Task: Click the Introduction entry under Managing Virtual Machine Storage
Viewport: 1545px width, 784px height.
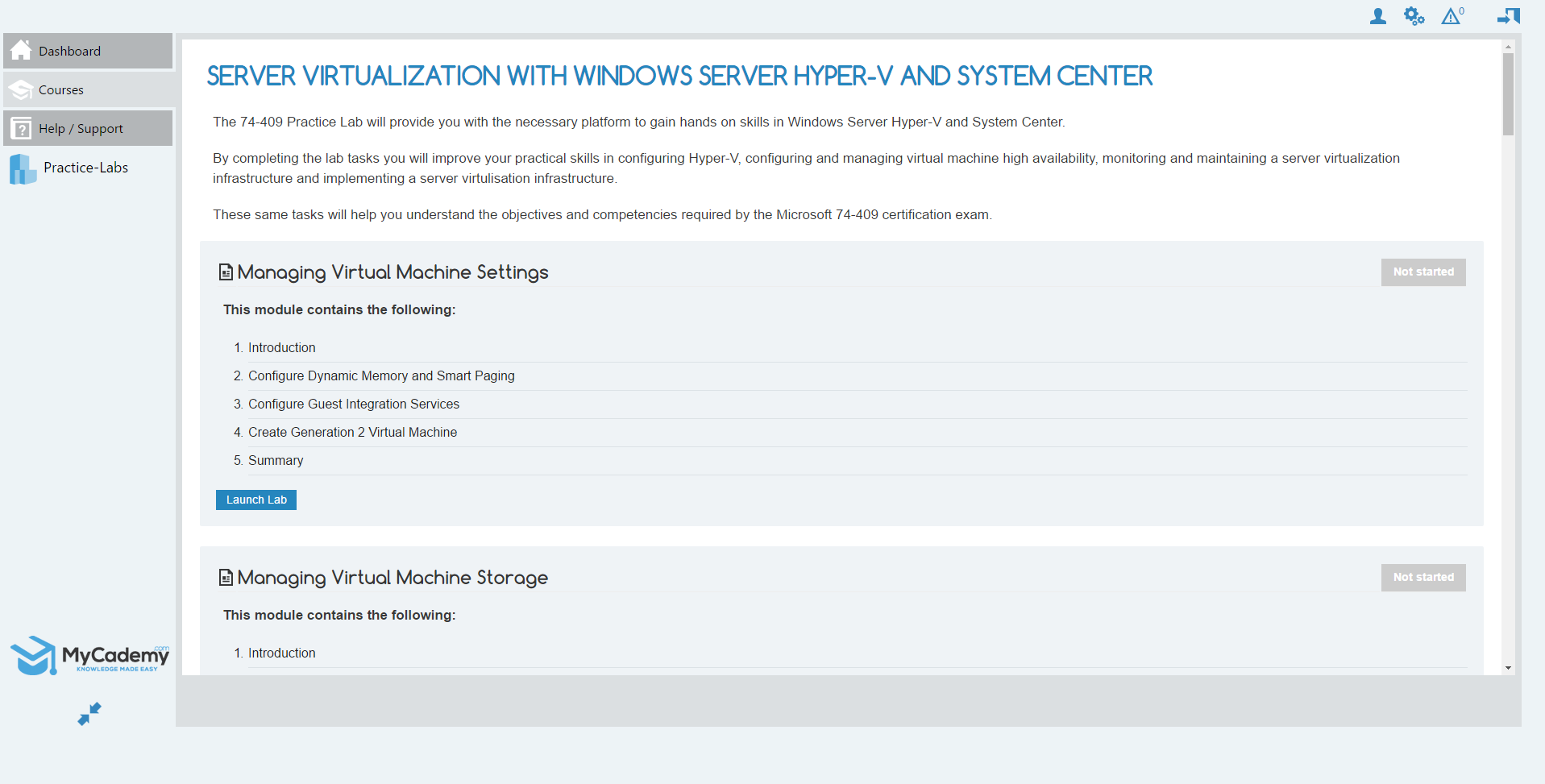Action: pos(281,653)
